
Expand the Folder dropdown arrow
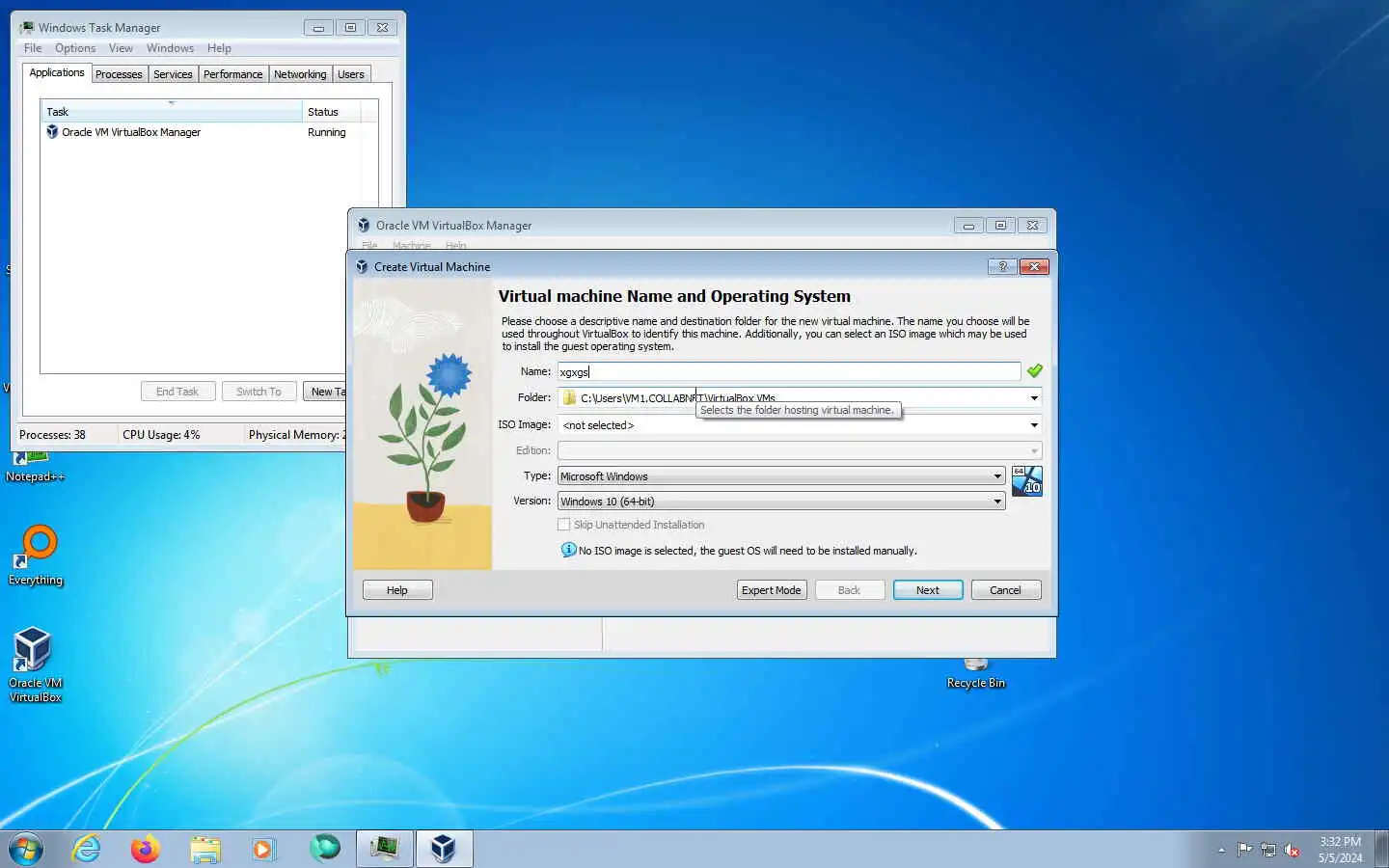1034,397
